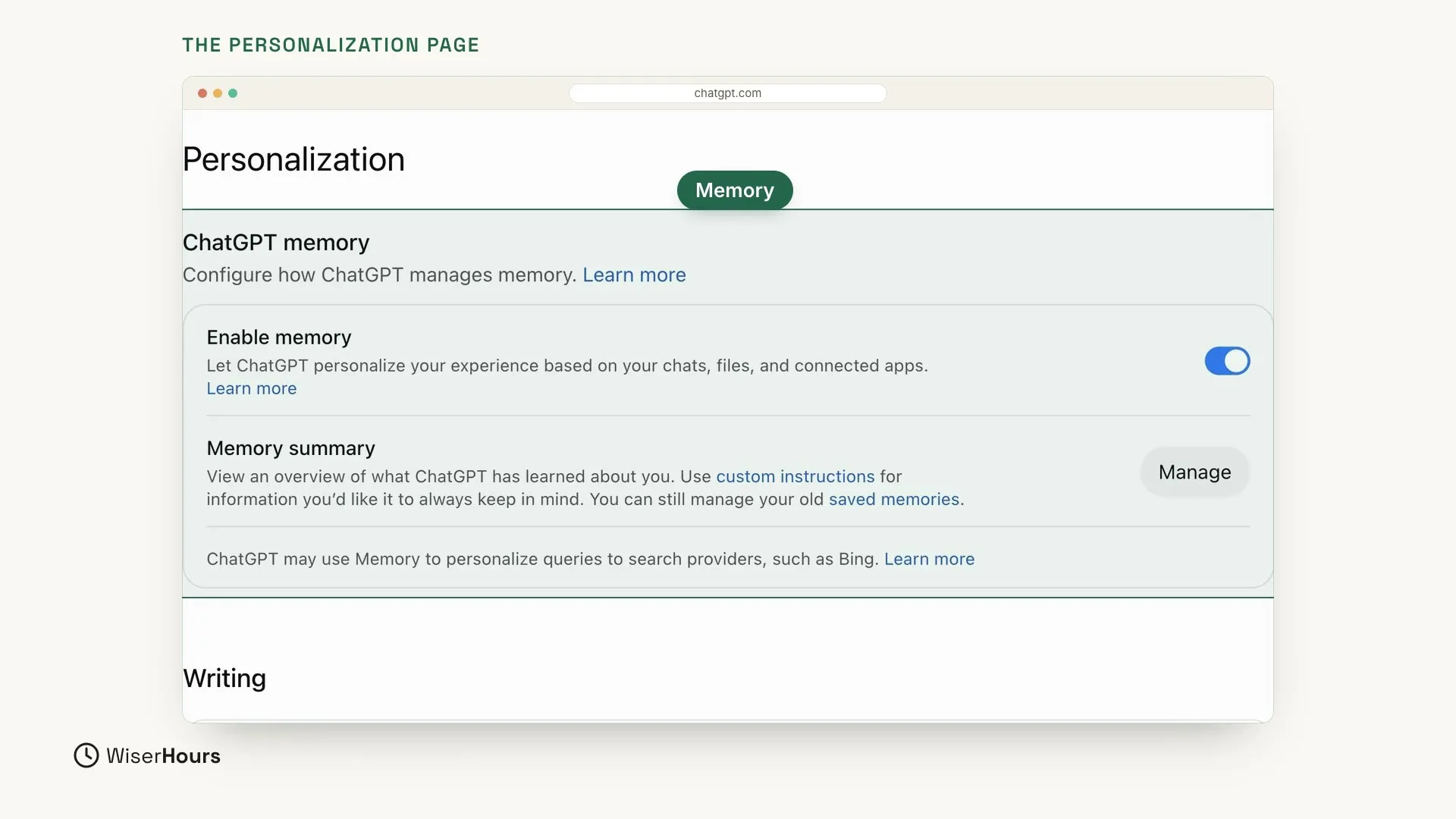Screen dimensions: 1456x819
Task: Click the green maximize window dot
Action: (233, 93)
